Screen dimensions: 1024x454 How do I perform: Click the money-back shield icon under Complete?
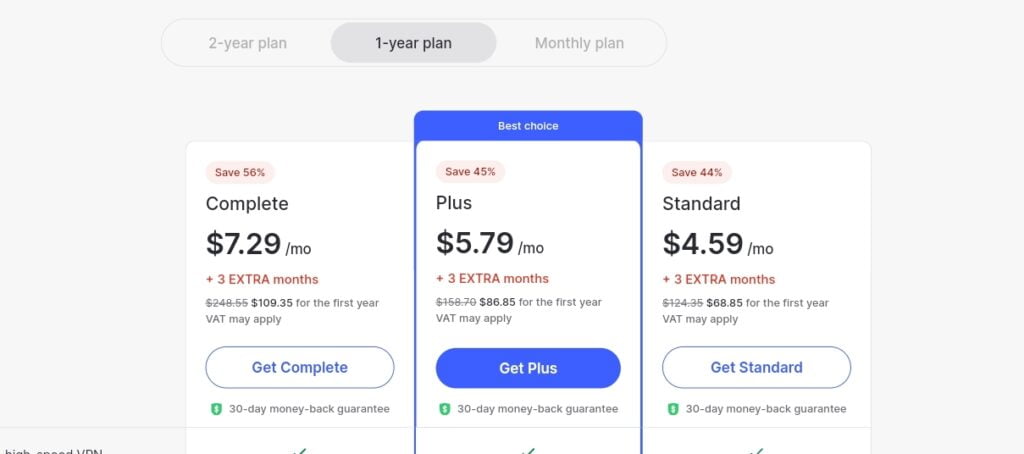216,409
